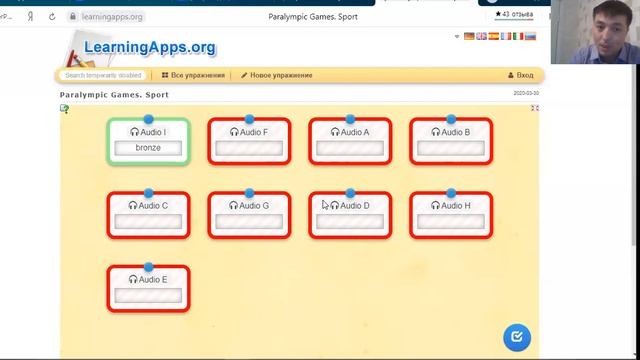
Task: Switch site language to Spanish flag
Action: click(494, 36)
